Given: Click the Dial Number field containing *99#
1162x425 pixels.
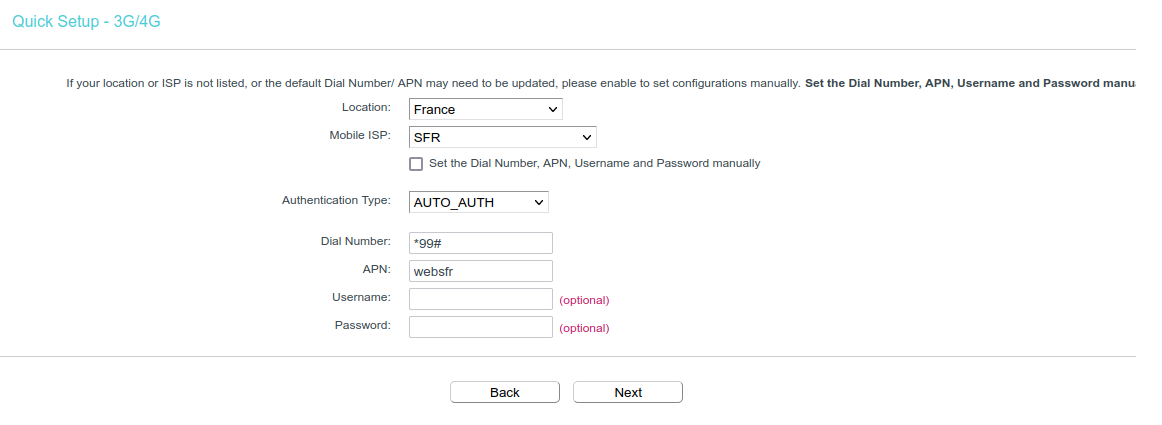Looking at the screenshot, I should coord(480,243).
